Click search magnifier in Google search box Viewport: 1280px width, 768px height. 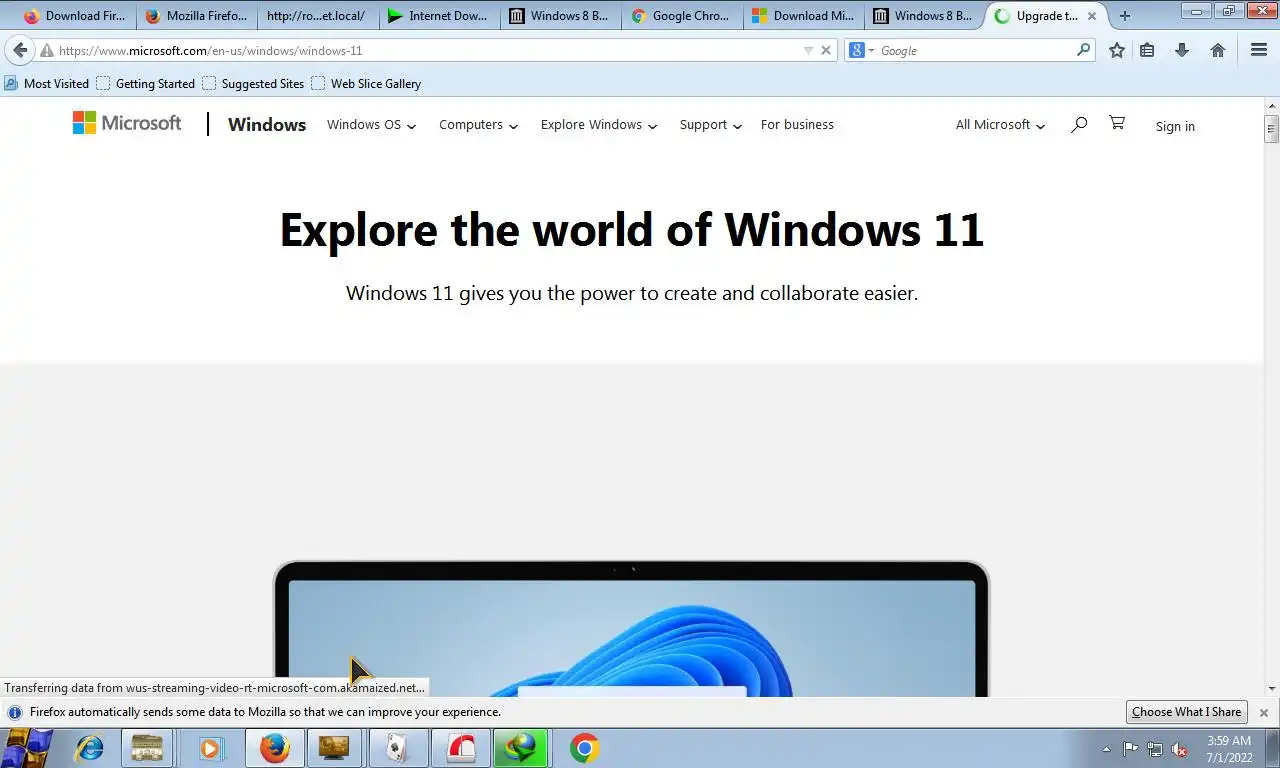click(1083, 50)
